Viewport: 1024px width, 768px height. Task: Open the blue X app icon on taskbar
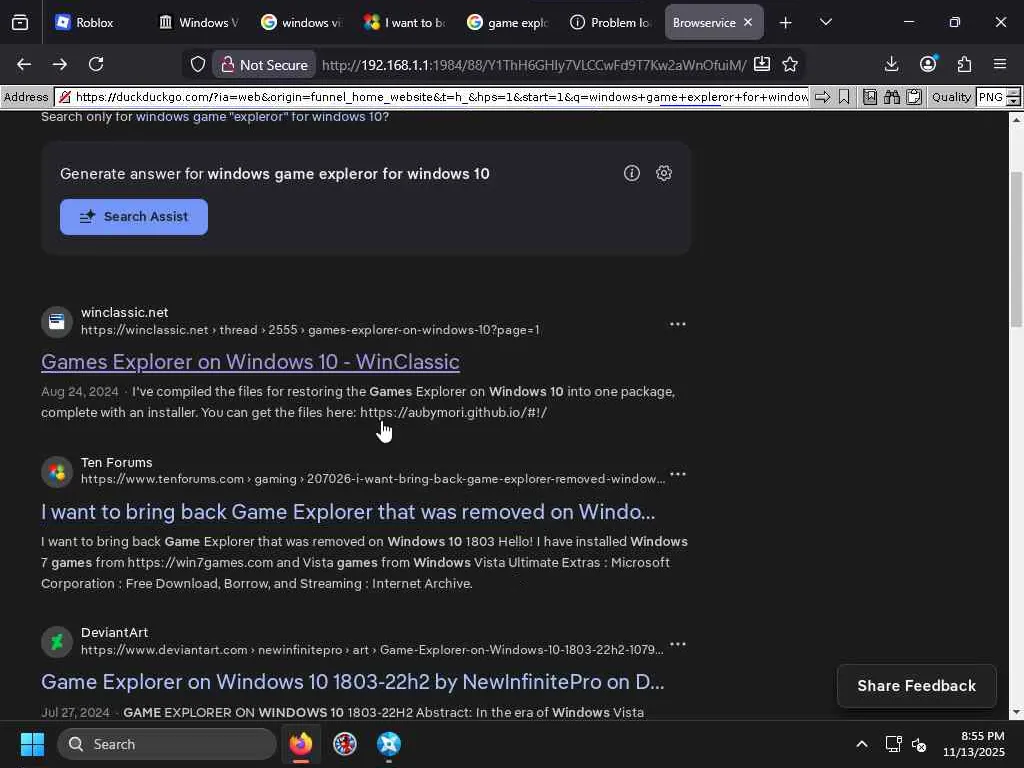coord(389,744)
